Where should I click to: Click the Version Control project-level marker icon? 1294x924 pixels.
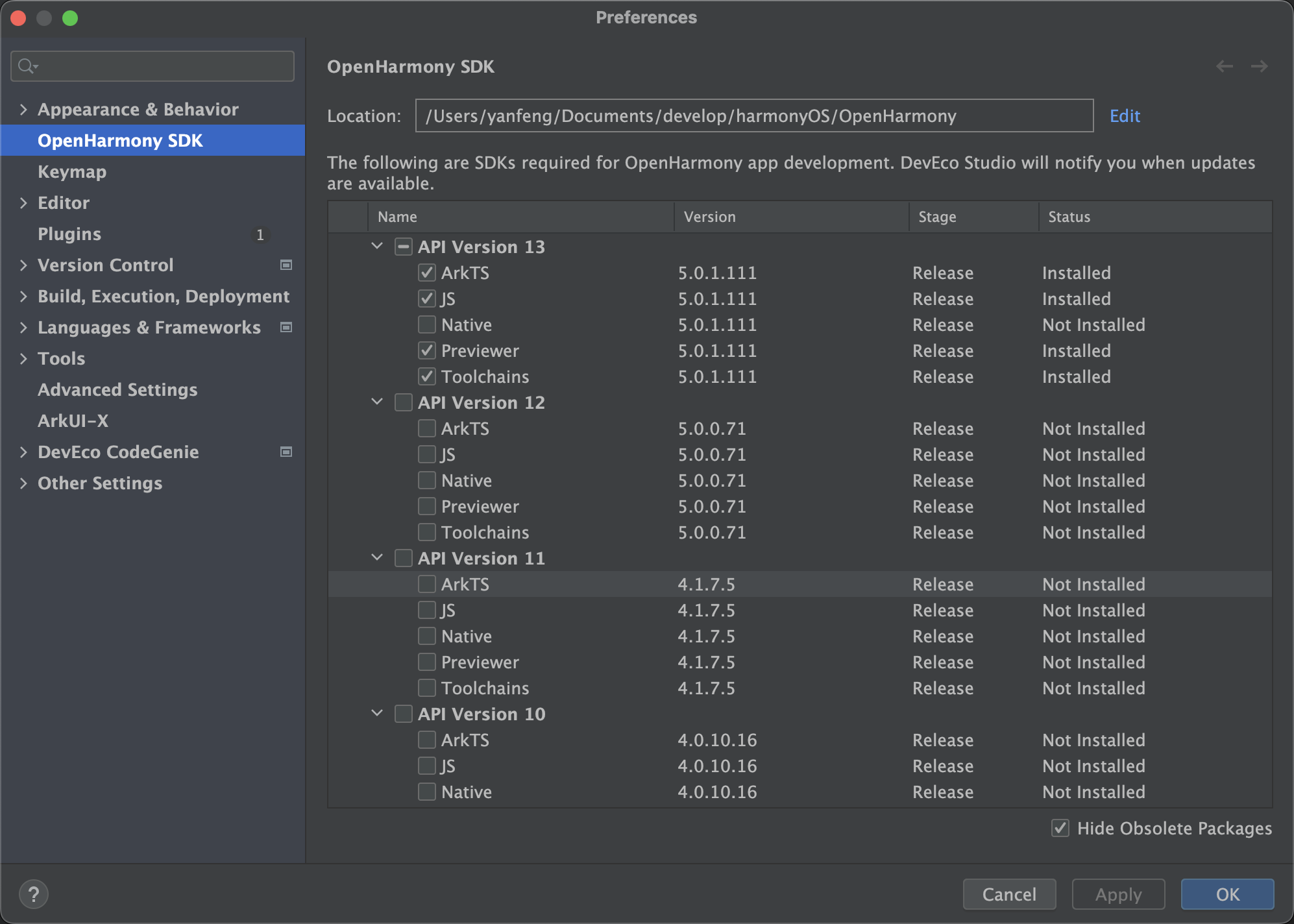(x=286, y=265)
